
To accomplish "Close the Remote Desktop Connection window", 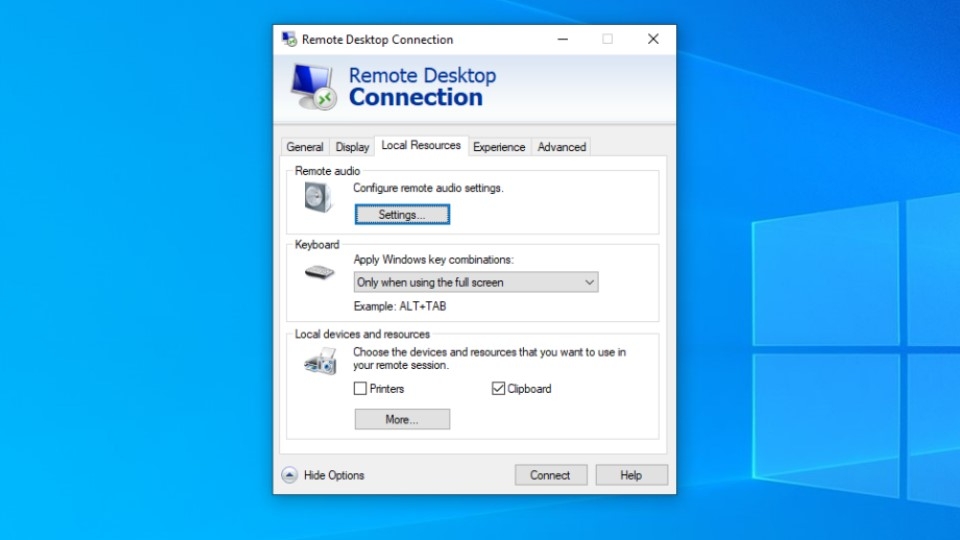I will point(653,39).
